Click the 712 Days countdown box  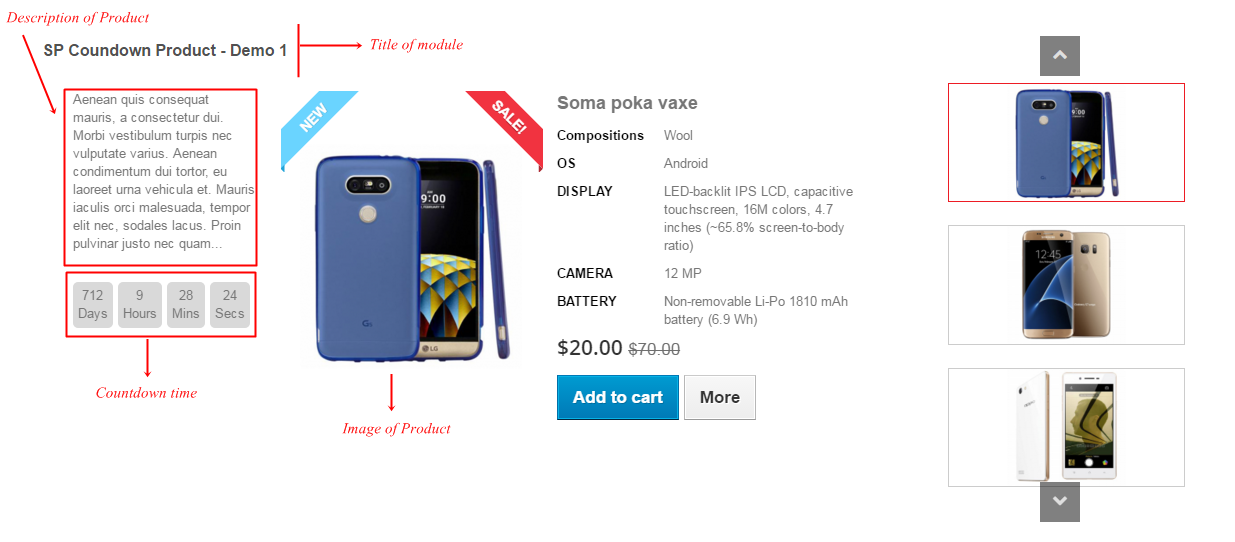click(93, 304)
